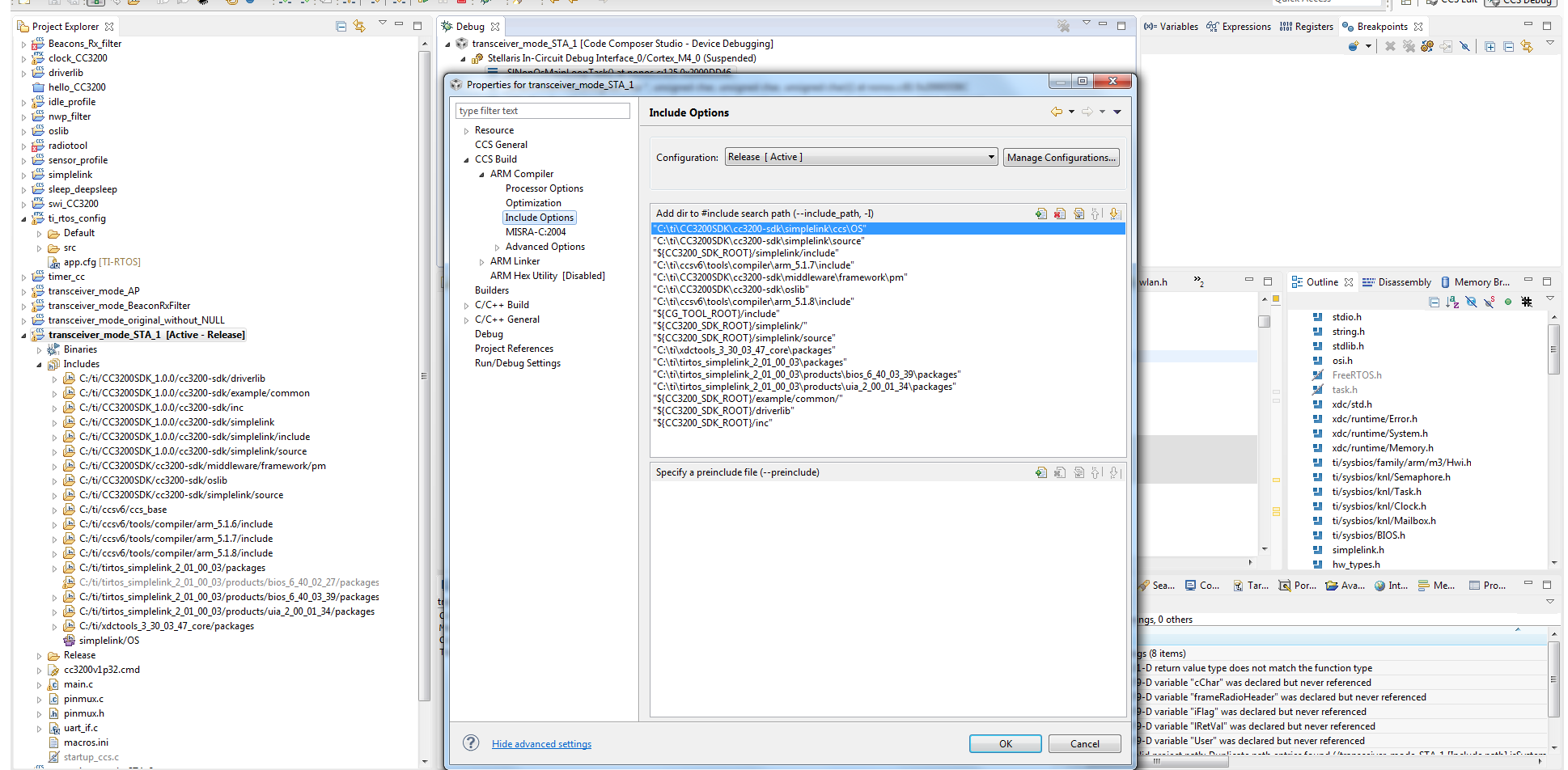Select pinmux.h in Project Explorer

(84, 713)
